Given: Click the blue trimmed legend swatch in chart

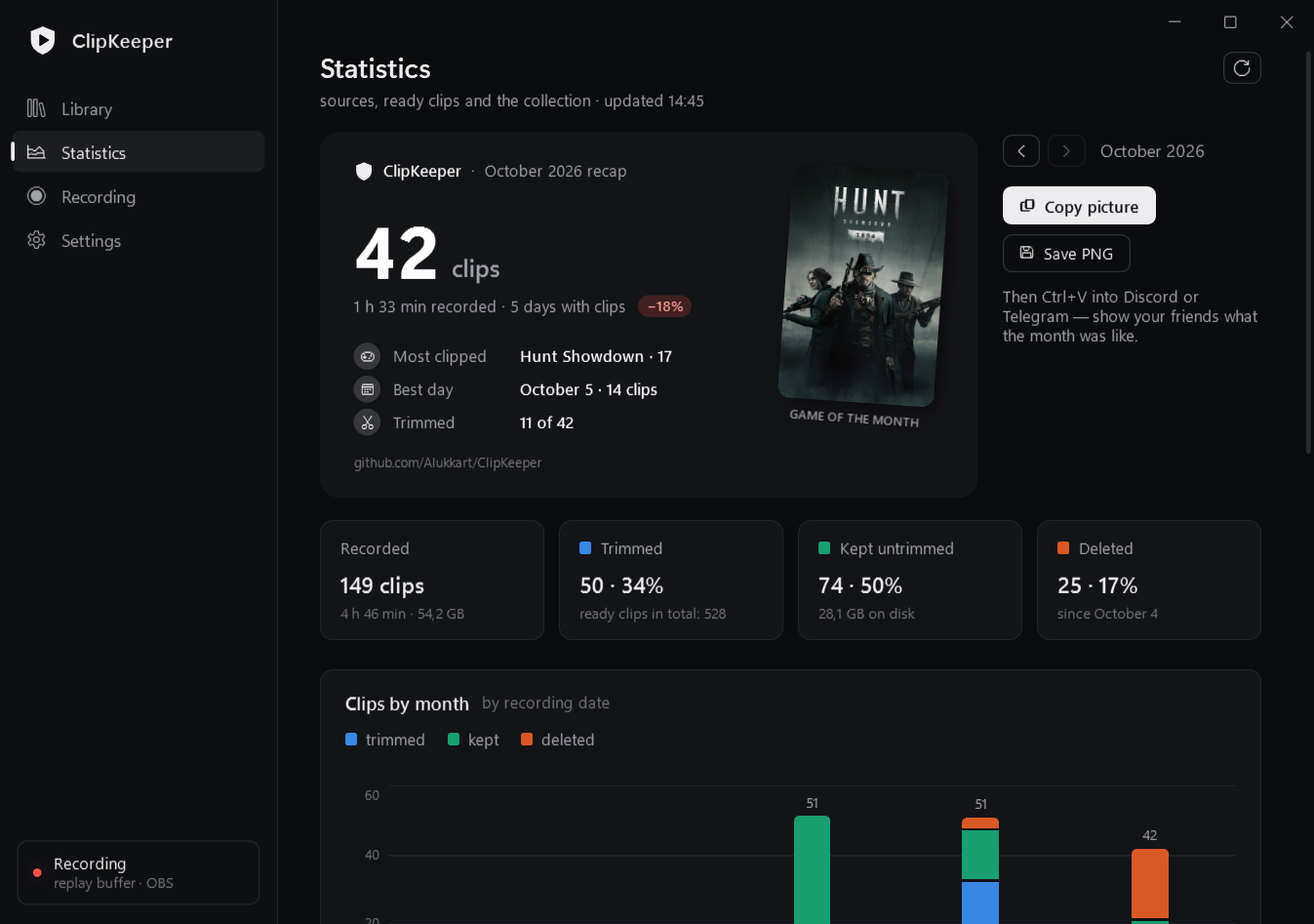Looking at the screenshot, I should pyautogui.click(x=351, y=740).
